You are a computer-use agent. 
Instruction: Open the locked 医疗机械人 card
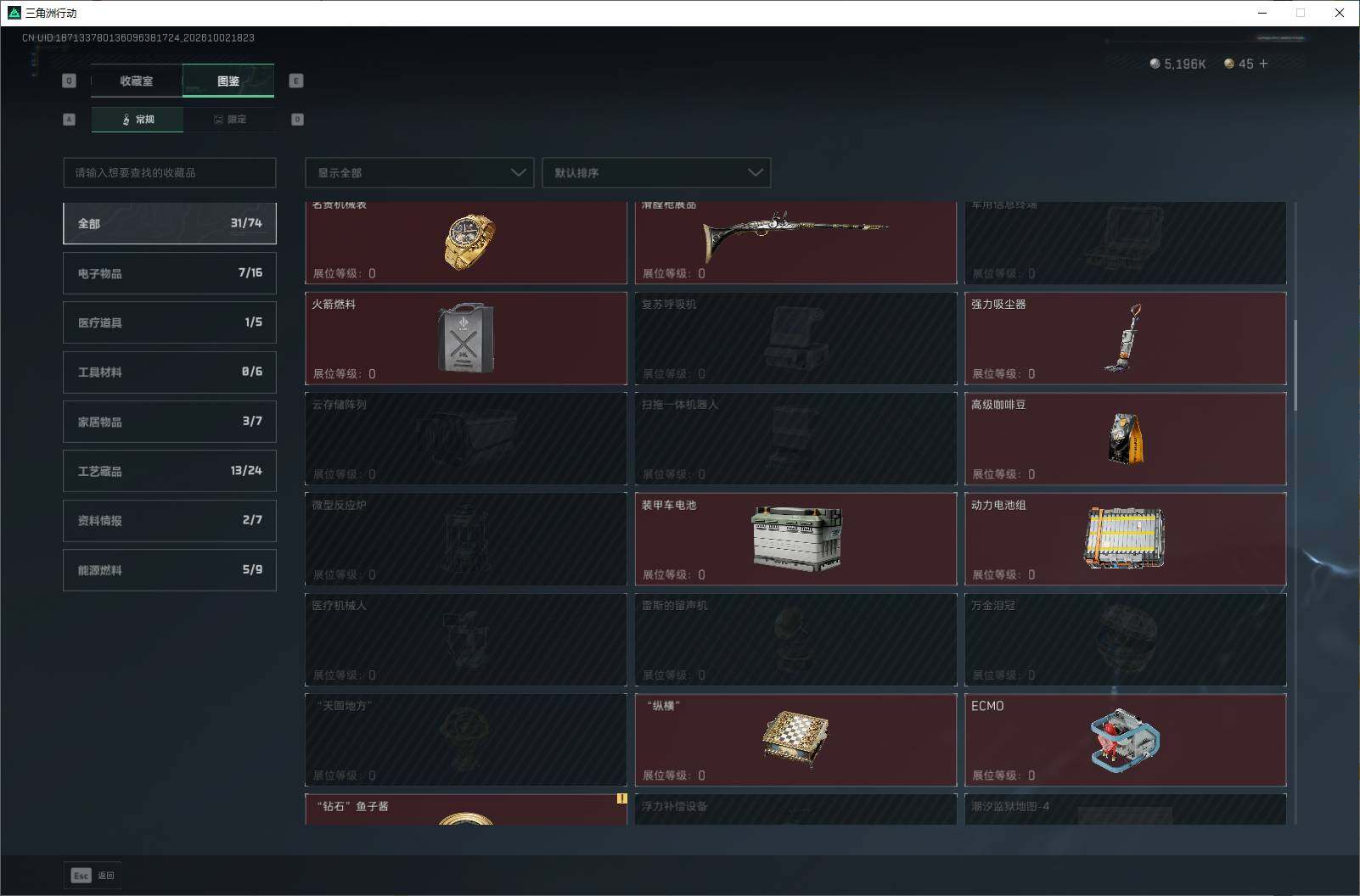coord(466,639)
